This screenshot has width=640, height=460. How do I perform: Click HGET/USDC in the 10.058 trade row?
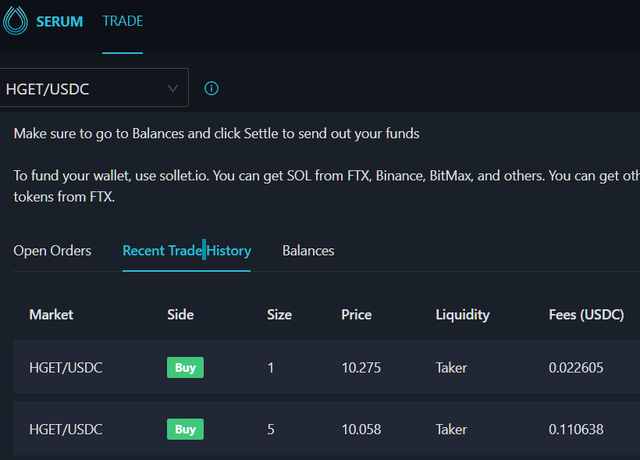pos(66,429)
